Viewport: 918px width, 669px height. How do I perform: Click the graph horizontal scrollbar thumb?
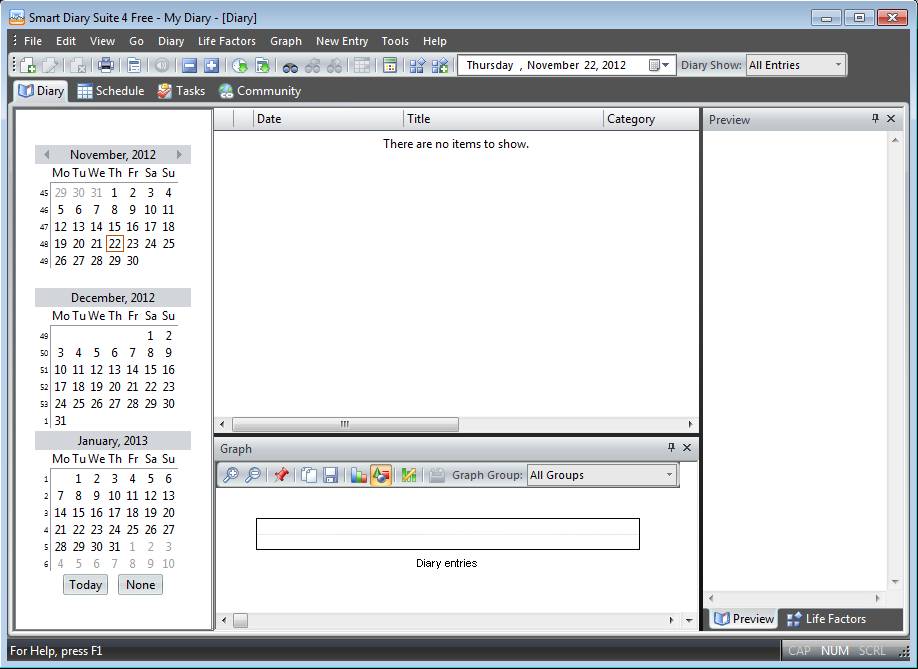pos(241,620)
